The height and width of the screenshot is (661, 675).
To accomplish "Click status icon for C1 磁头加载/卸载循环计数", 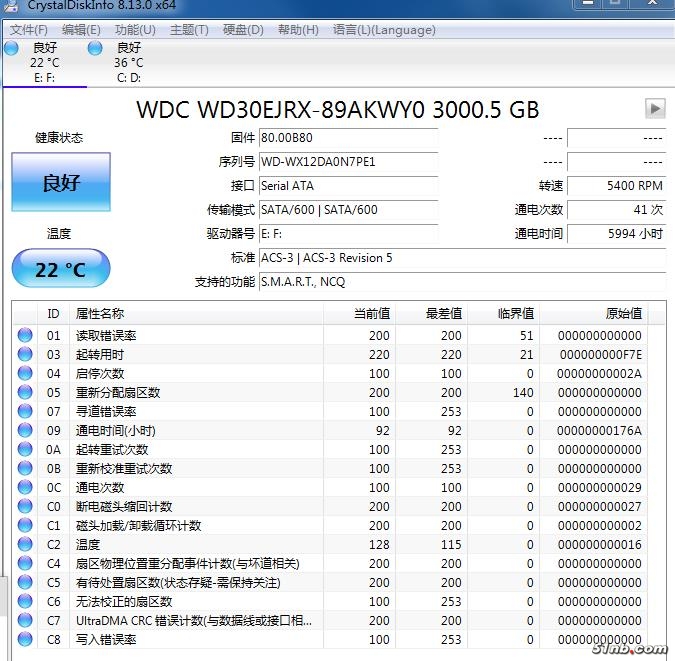I will 25,525.
